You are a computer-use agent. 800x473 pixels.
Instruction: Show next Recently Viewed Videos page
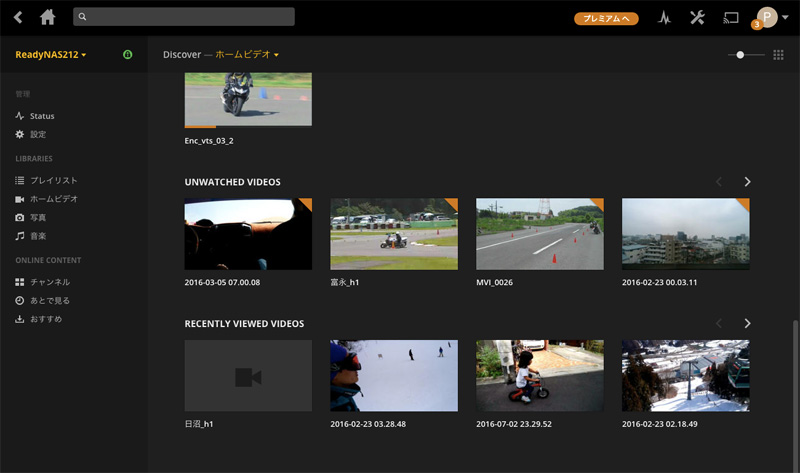[x=747, y=324]
